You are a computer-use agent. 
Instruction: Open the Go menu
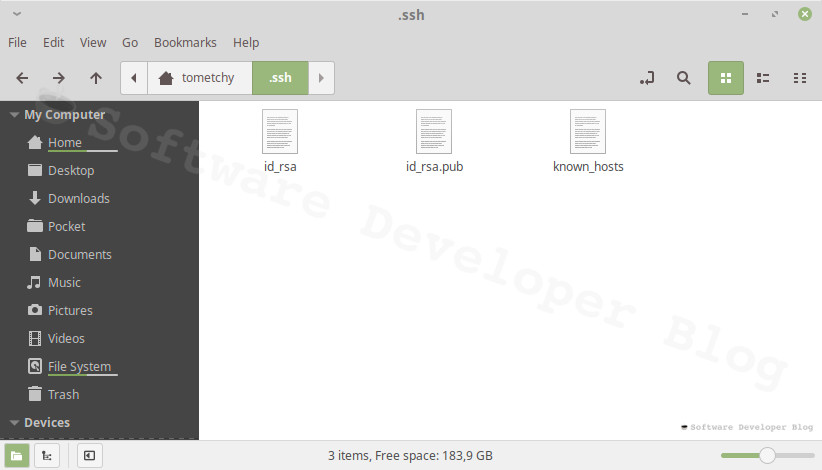pos(130,42)
